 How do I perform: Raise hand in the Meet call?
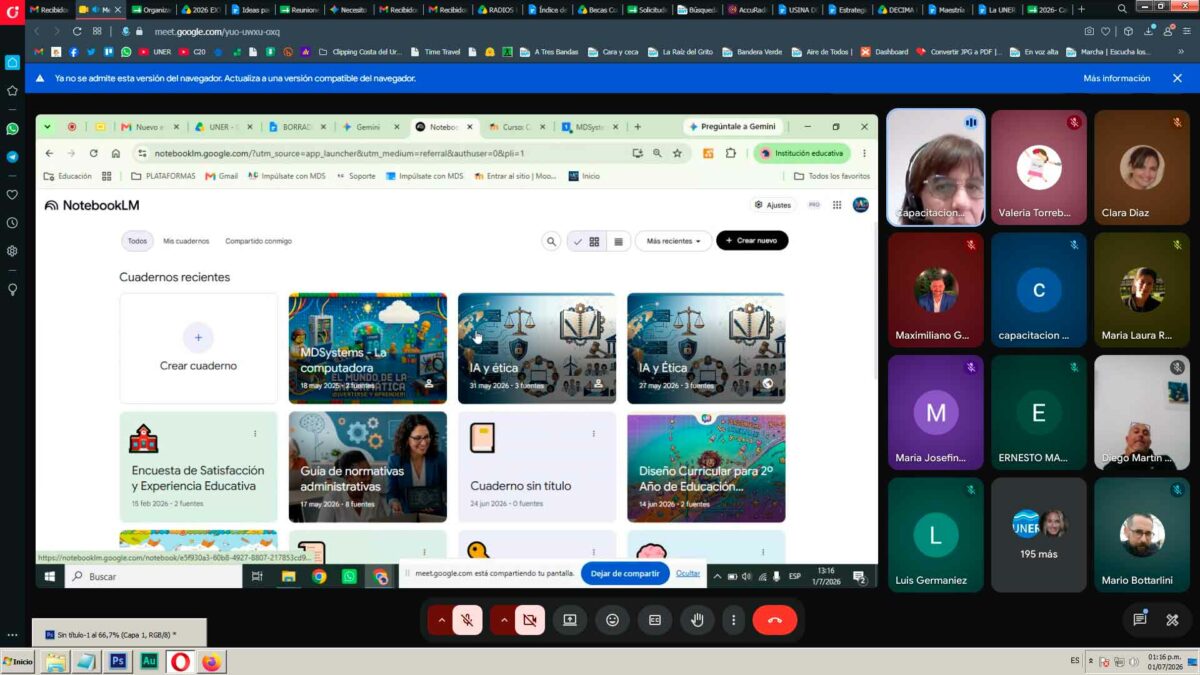coord(697,620)
